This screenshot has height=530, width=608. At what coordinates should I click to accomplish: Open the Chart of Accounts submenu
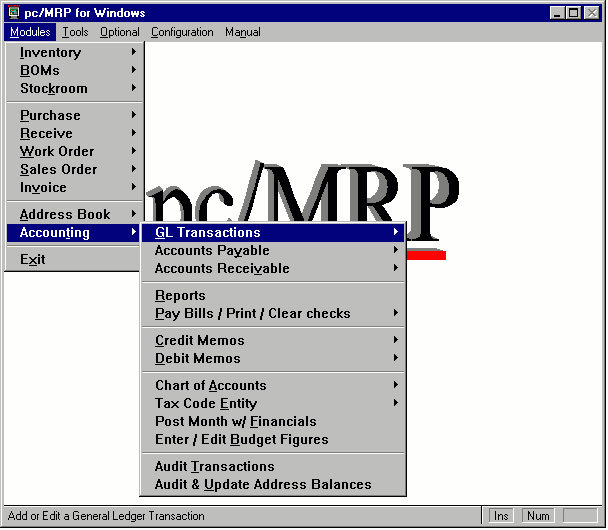[x=273, y=385]
